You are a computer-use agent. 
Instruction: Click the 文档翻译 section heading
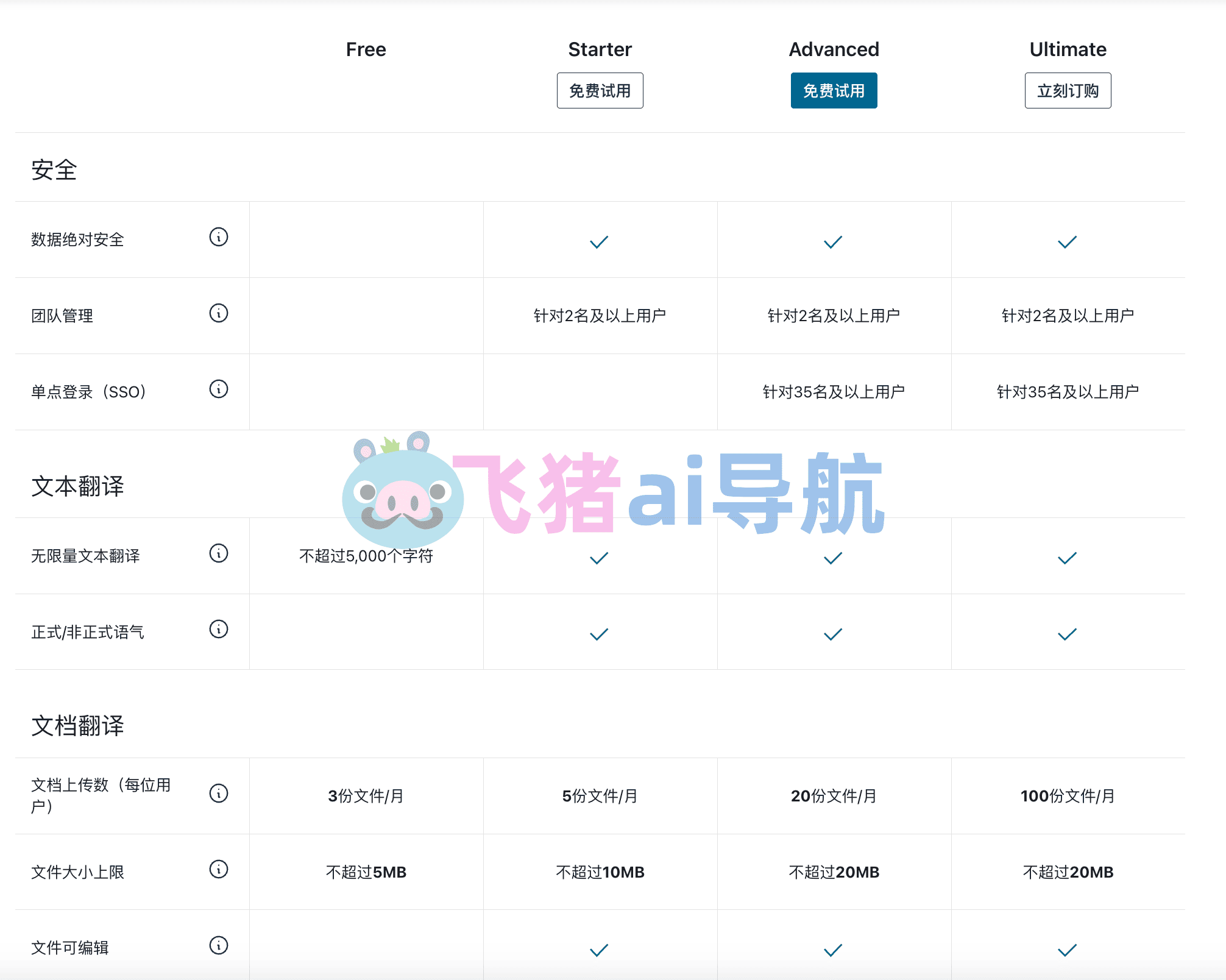pyautogui.click(x=77, y=725)
